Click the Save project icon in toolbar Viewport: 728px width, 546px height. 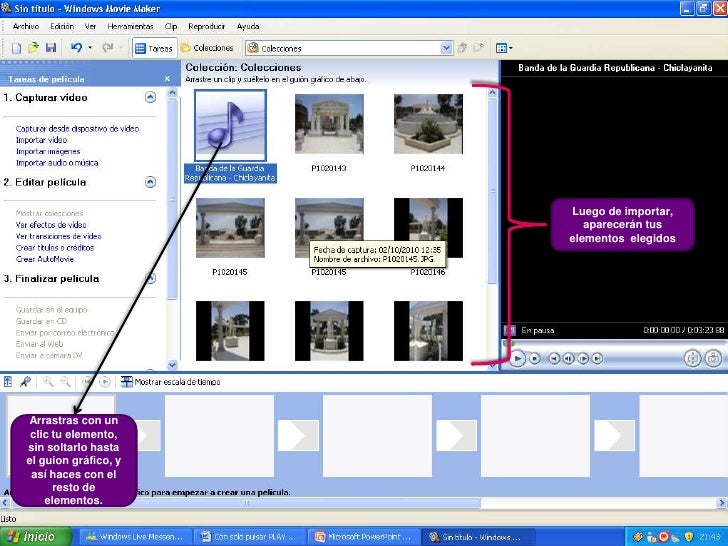53,47
